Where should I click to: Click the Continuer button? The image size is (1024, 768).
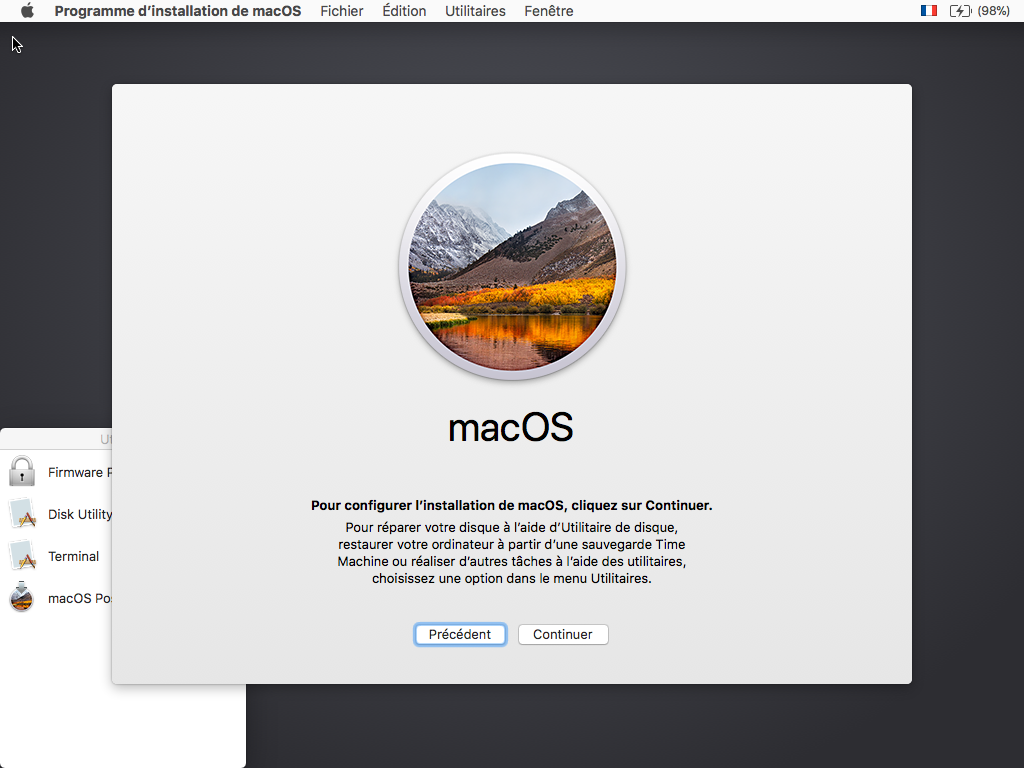coord(563,634)
